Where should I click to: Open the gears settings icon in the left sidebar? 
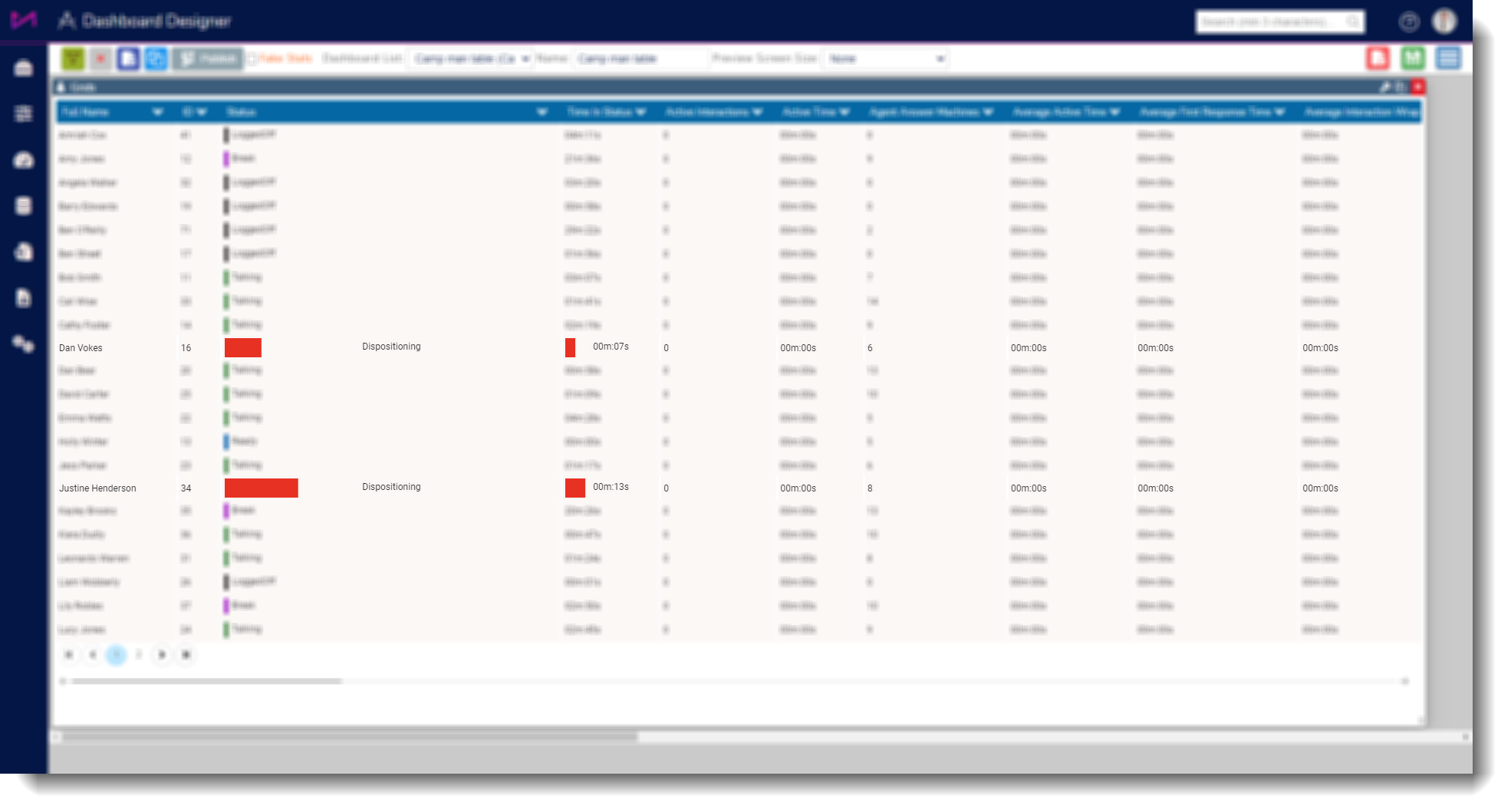click(24, 344)
